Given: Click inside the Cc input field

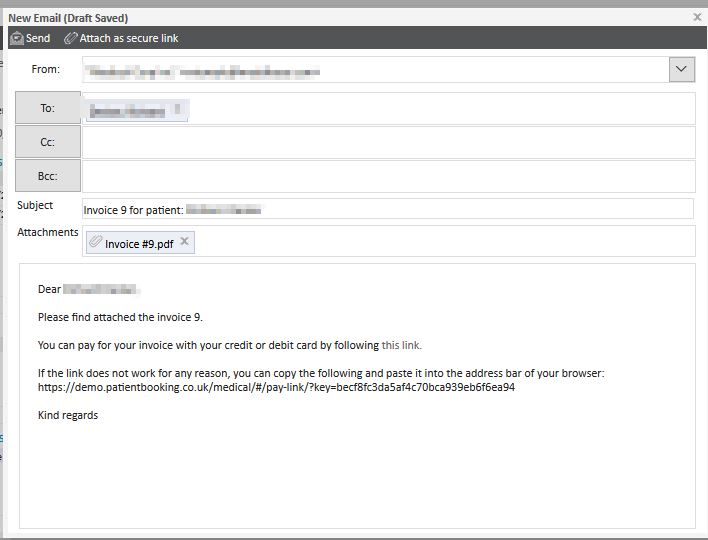Looking at the screenshot, I should (388, 142).
